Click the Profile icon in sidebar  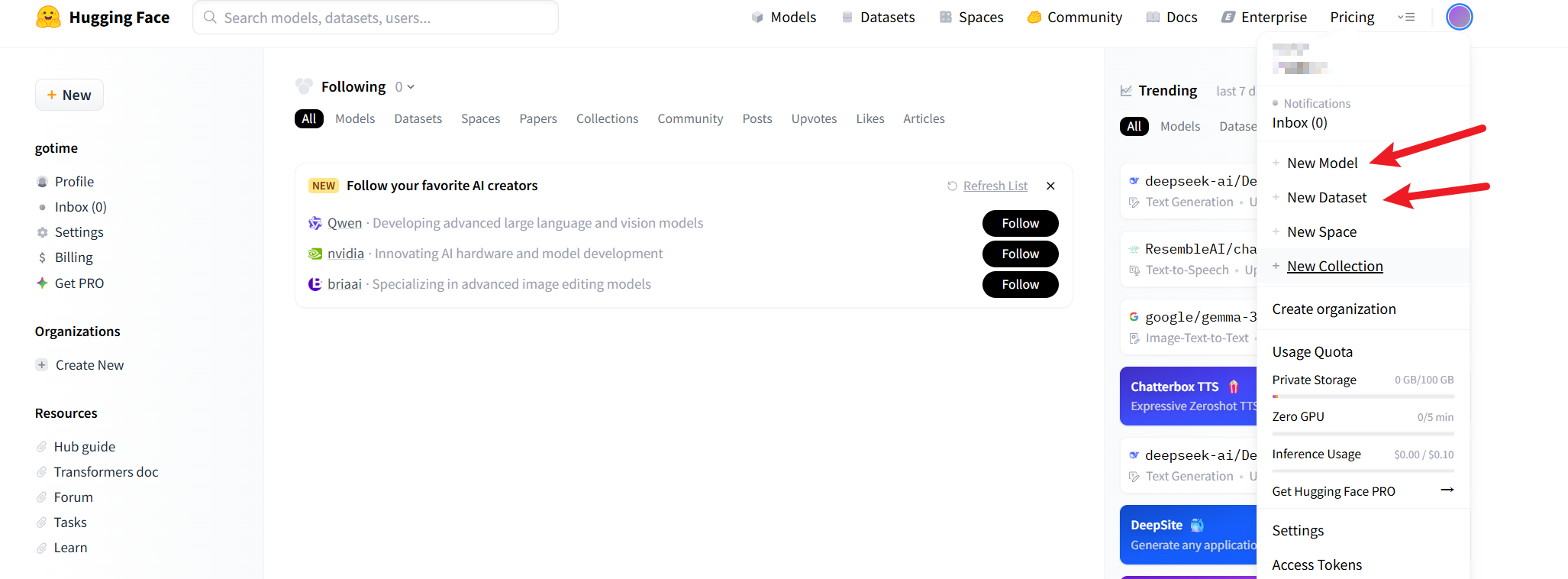pyautogui.click(x=42, y=182)
